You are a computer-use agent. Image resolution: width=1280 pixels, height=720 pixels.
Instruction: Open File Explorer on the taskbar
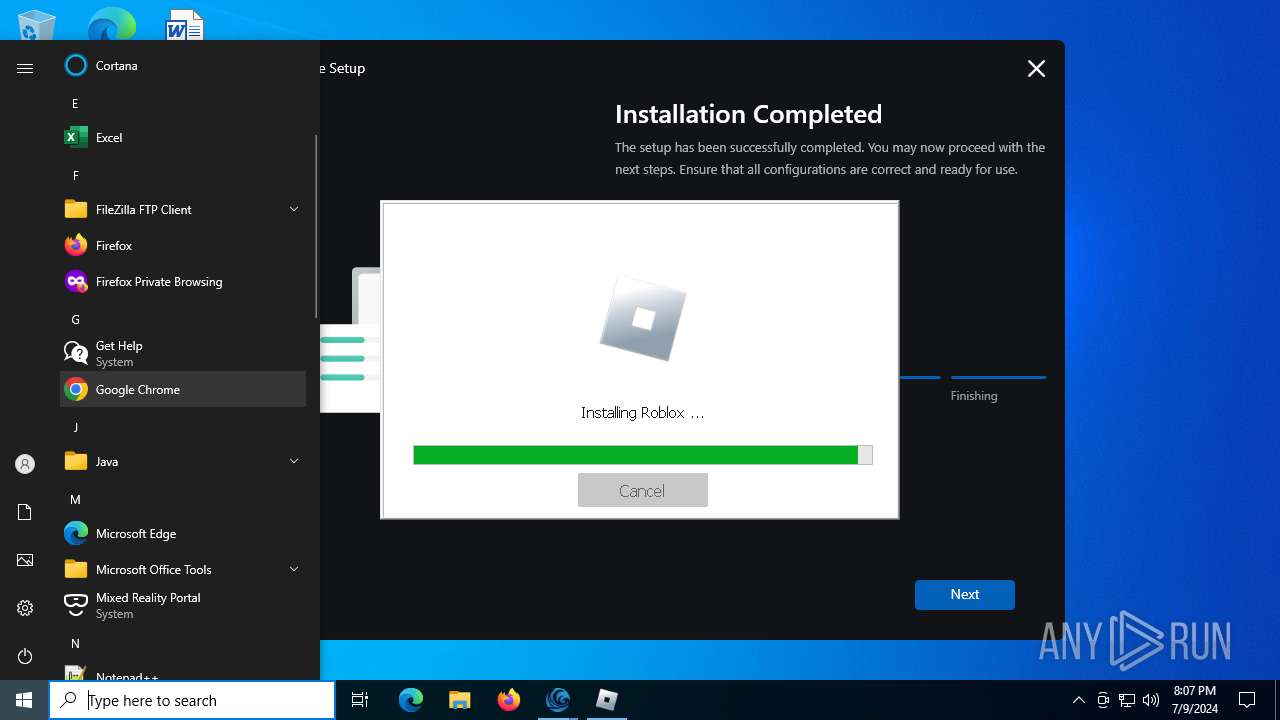pos(459,700)
